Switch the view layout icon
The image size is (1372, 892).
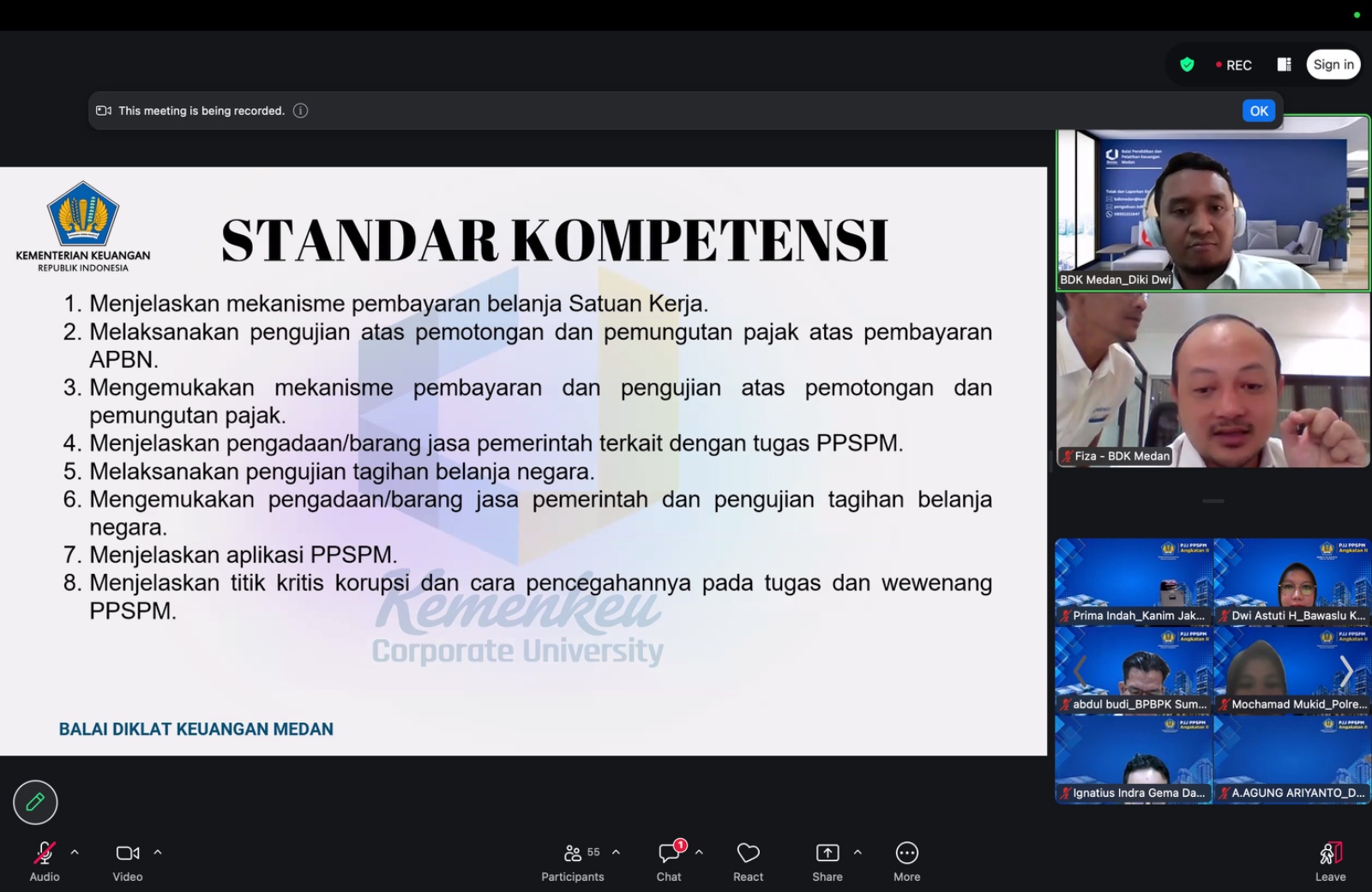pos(1284,64)
